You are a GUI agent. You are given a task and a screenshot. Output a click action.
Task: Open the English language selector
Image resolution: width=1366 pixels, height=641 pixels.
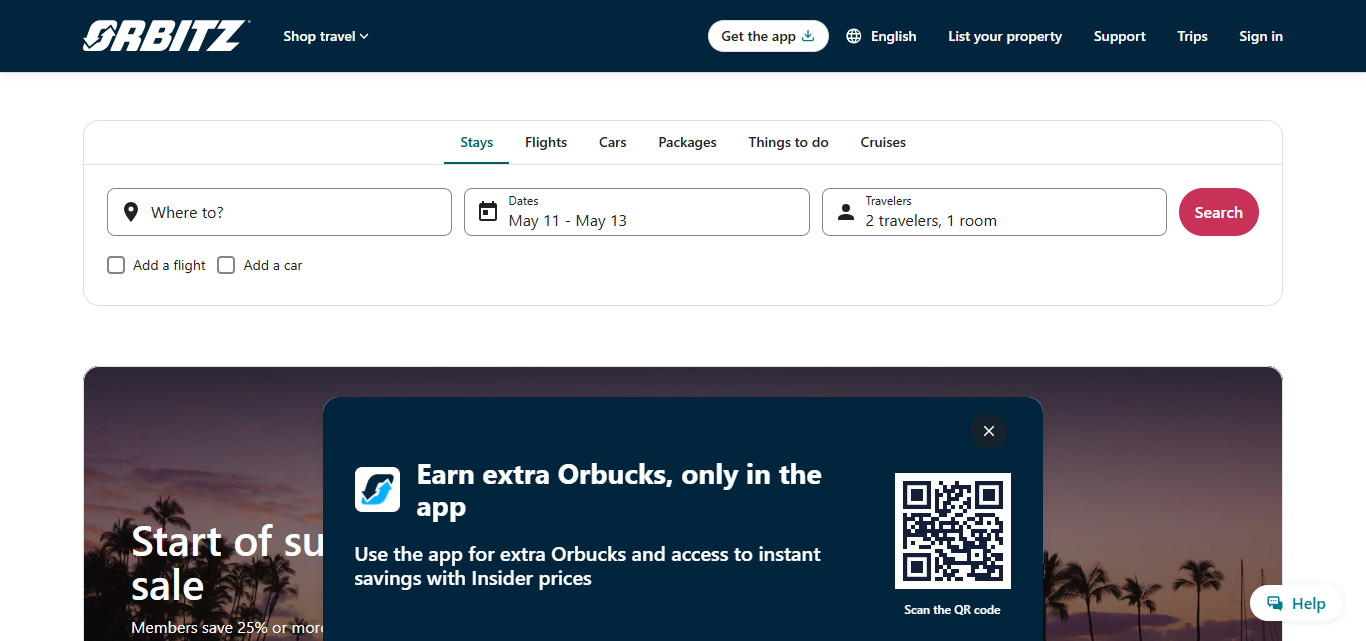point(881,36)
